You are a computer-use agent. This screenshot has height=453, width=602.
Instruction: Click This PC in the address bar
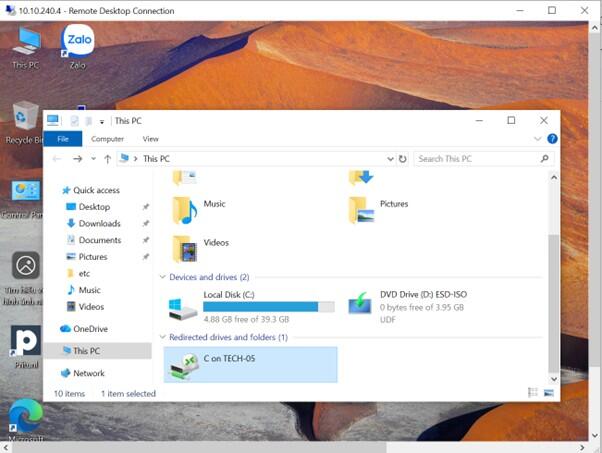156,159
